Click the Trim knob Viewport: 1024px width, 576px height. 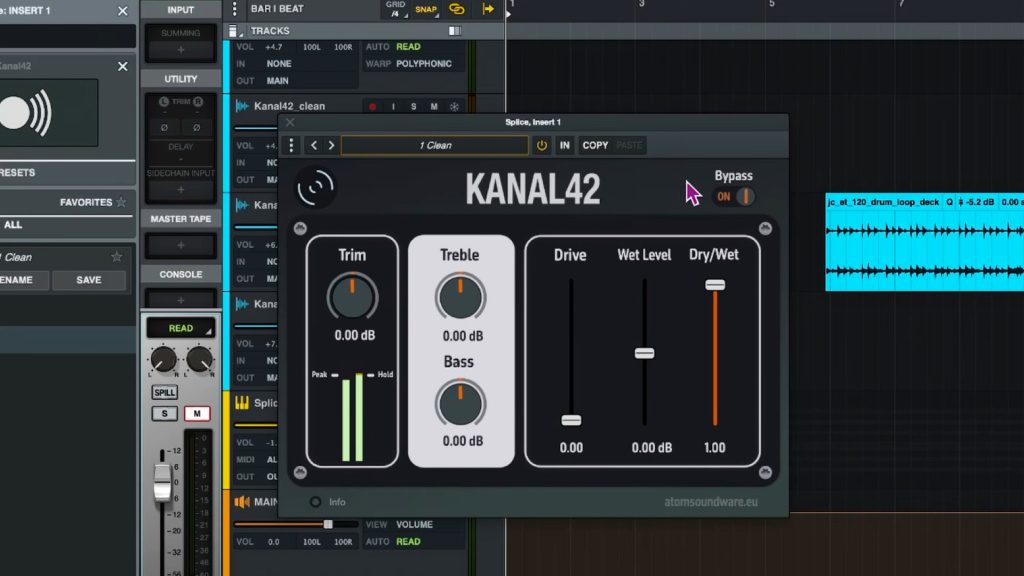pyautogui.click(x=352, y=298)
